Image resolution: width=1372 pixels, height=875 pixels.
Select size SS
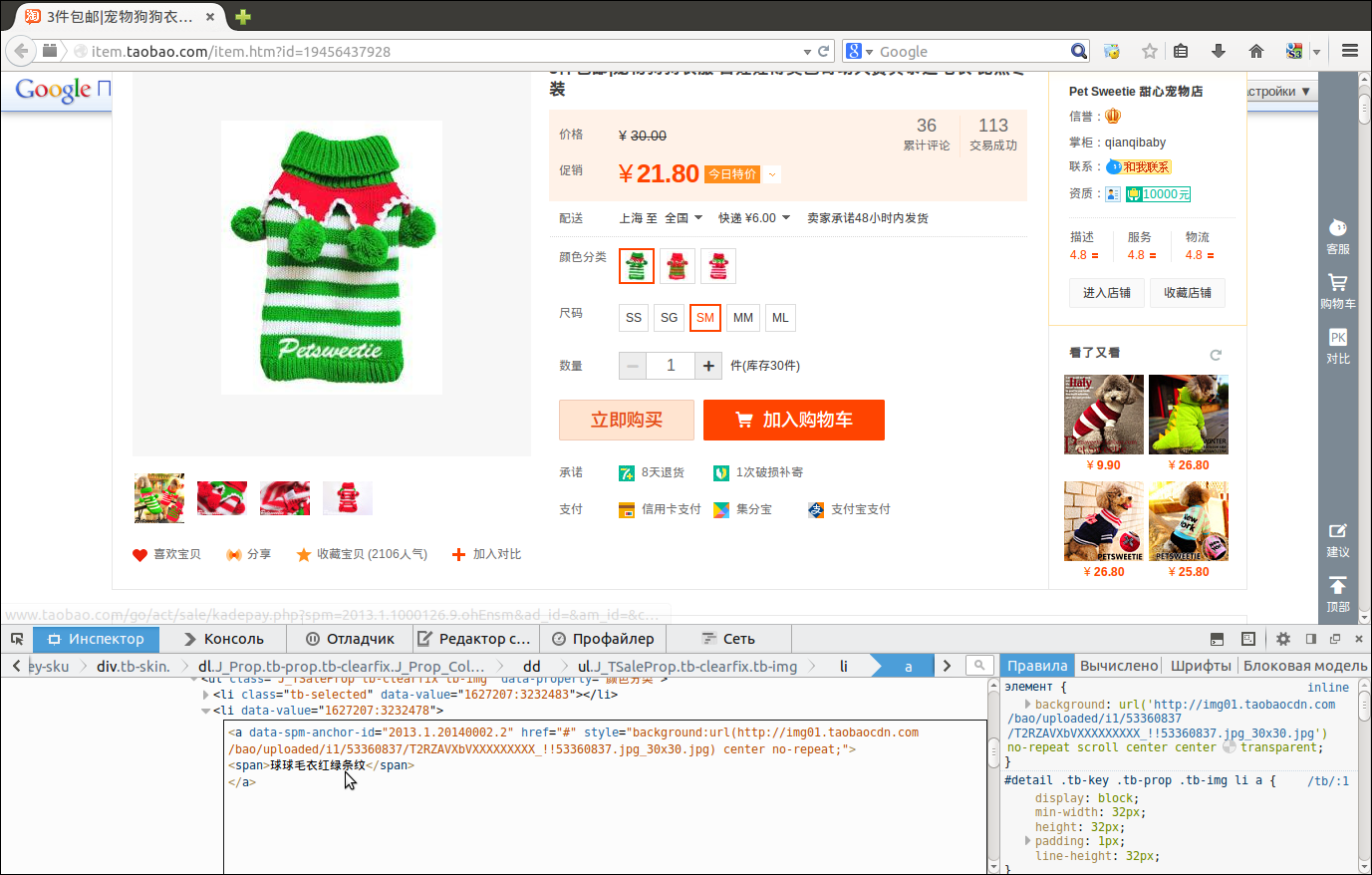(634, 318)
